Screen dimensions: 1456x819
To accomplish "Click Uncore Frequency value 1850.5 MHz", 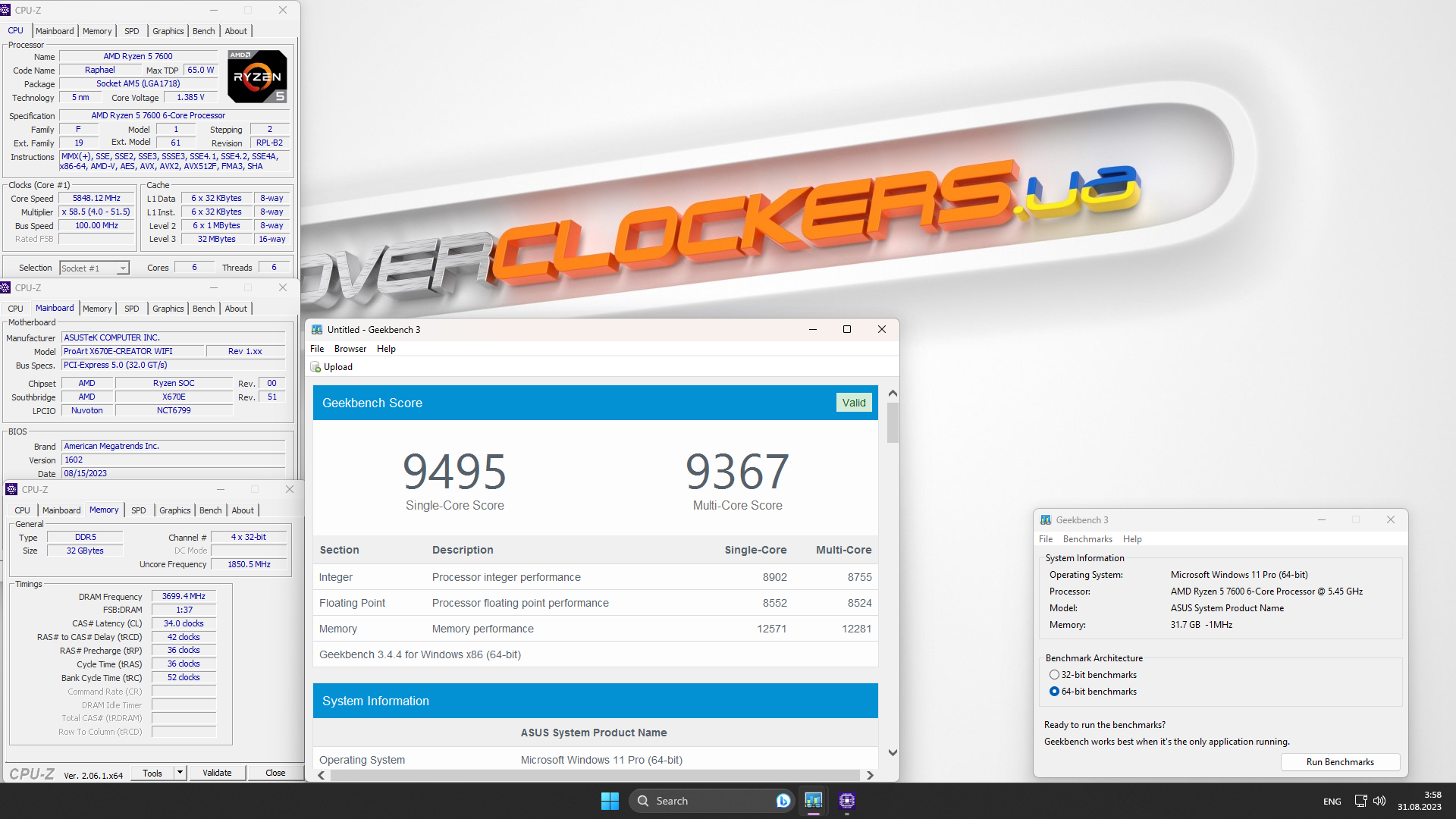I will (249, 564).
